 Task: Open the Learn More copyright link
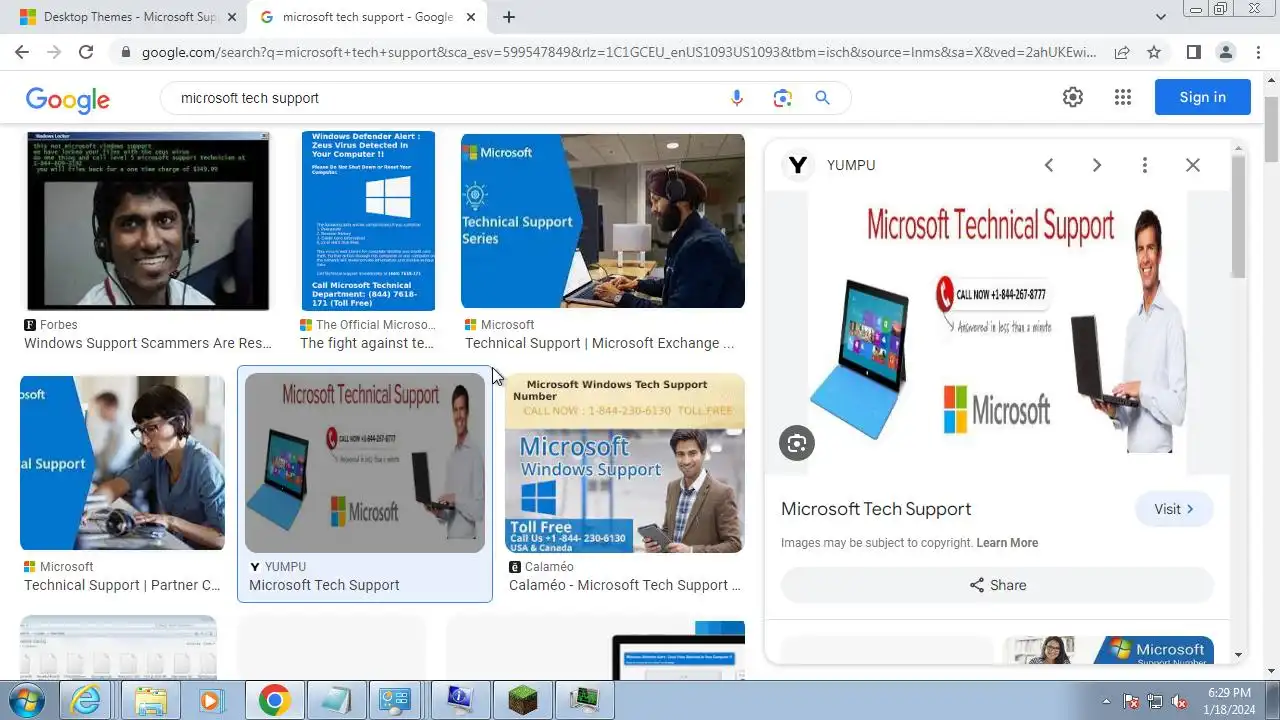click(1007, 543)
